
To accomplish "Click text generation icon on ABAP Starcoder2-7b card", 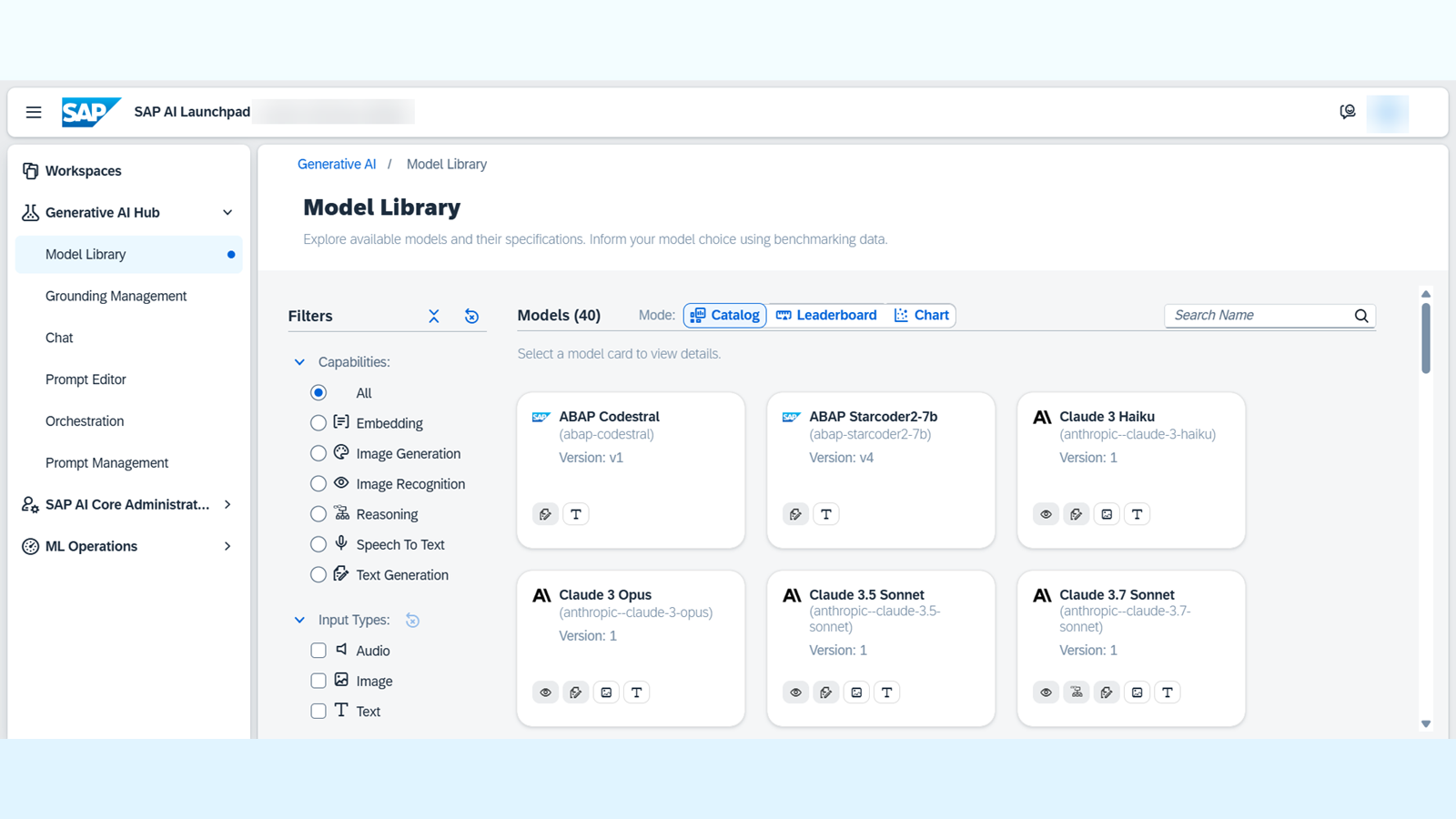I will tap(795, 514).
